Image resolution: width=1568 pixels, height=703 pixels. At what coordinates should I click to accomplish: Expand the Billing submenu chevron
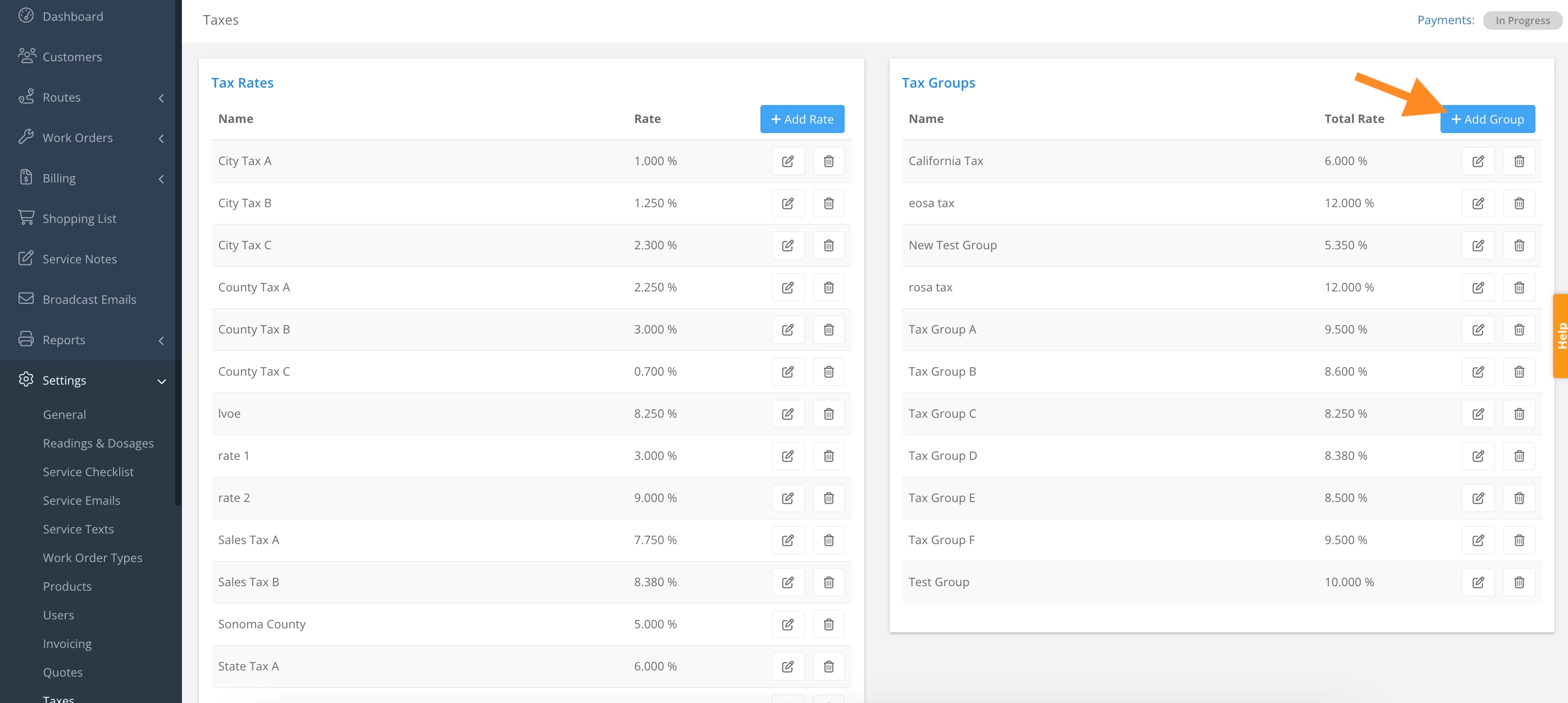(x=161, y=179)
